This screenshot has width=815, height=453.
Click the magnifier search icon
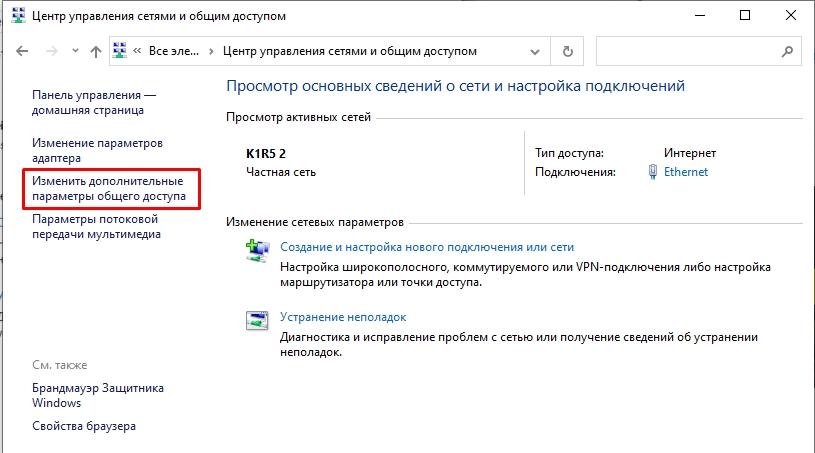787,51
